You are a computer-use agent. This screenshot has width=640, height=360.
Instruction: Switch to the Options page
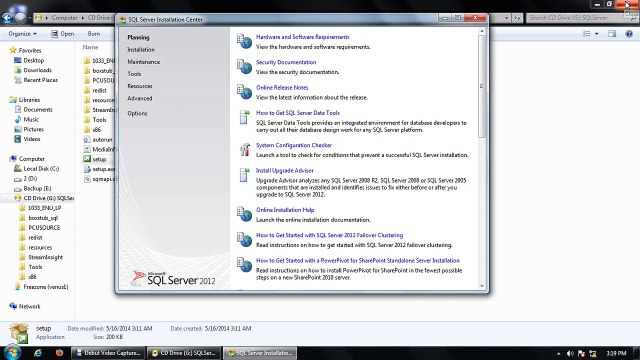137,113
